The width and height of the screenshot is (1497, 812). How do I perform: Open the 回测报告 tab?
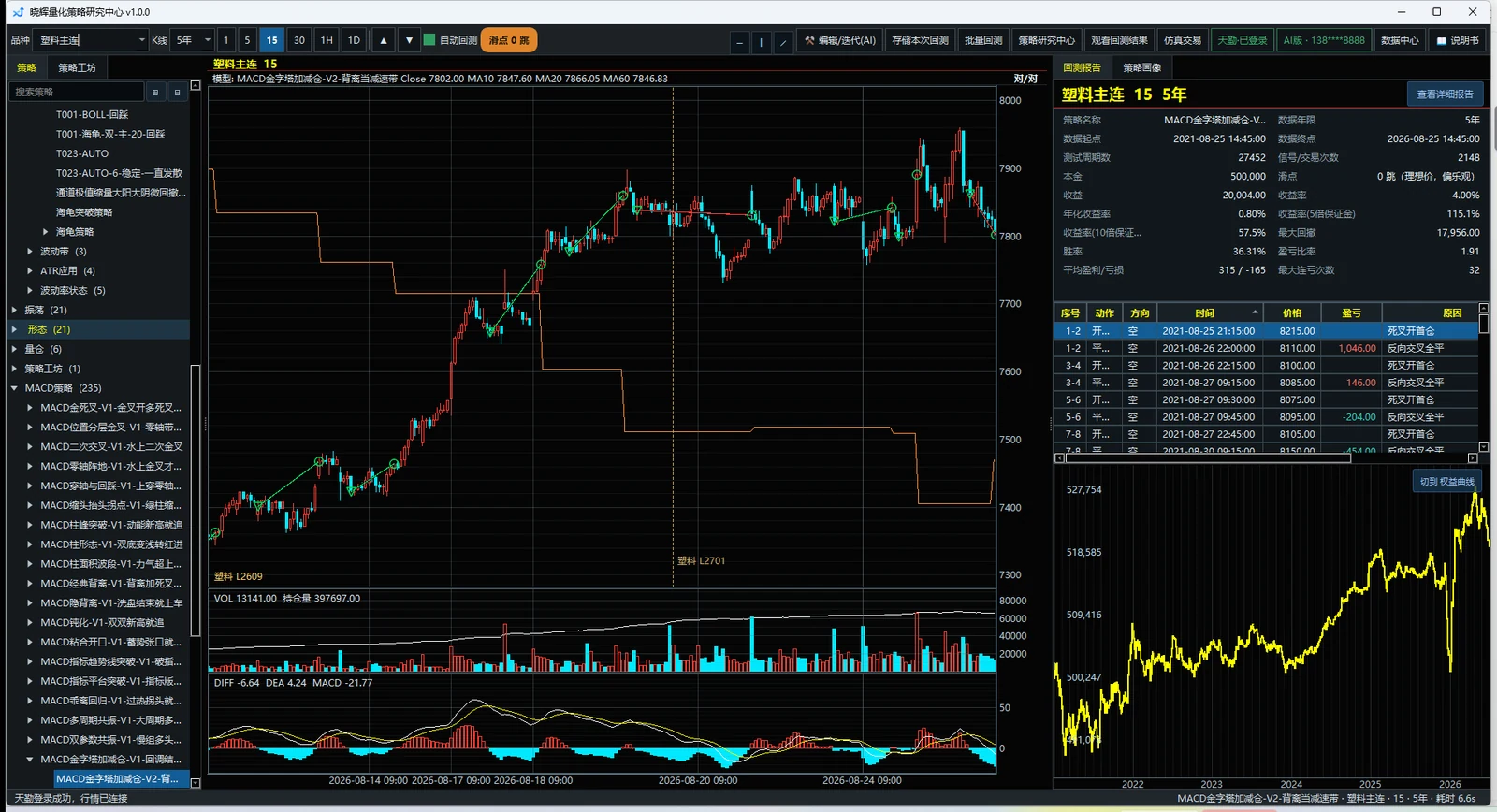[1082, 67]
